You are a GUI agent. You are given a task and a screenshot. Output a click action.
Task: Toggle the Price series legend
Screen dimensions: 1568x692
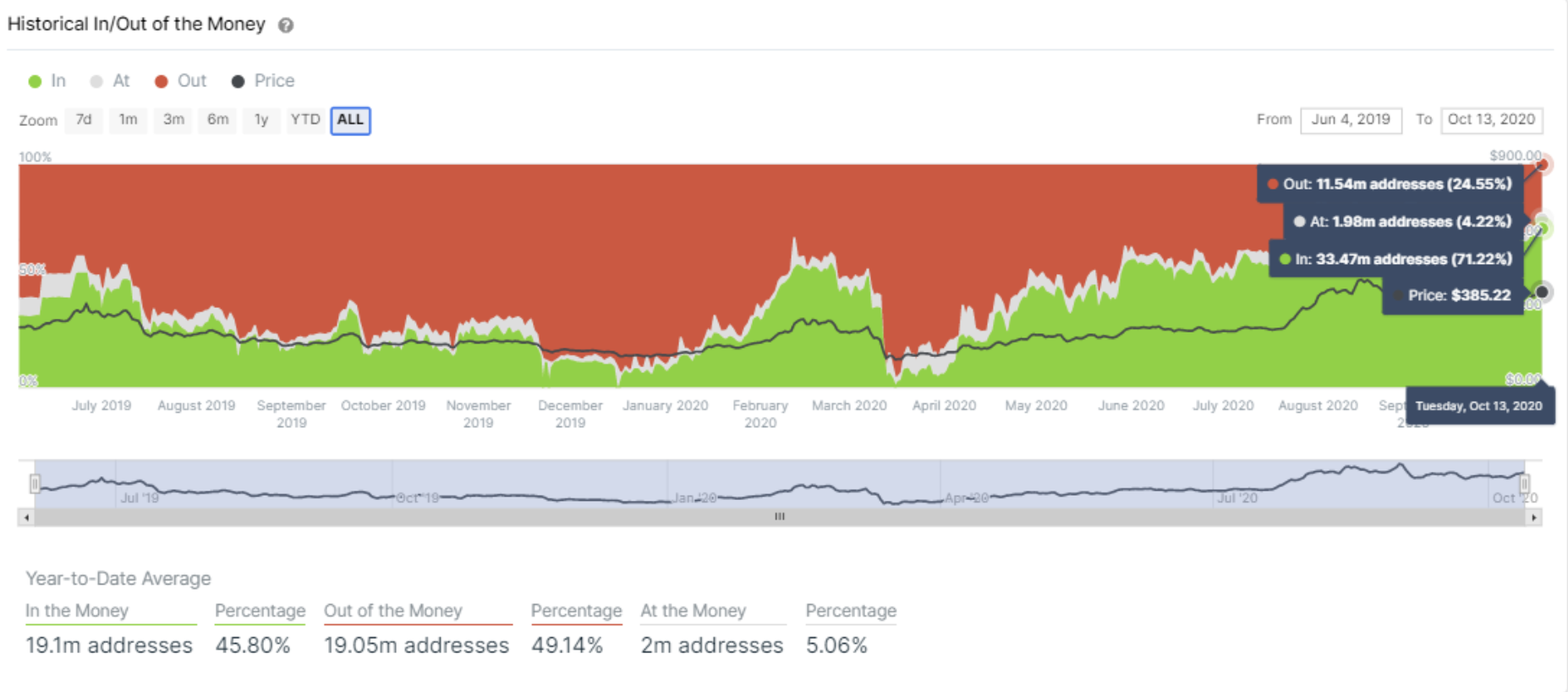(262, 81)
